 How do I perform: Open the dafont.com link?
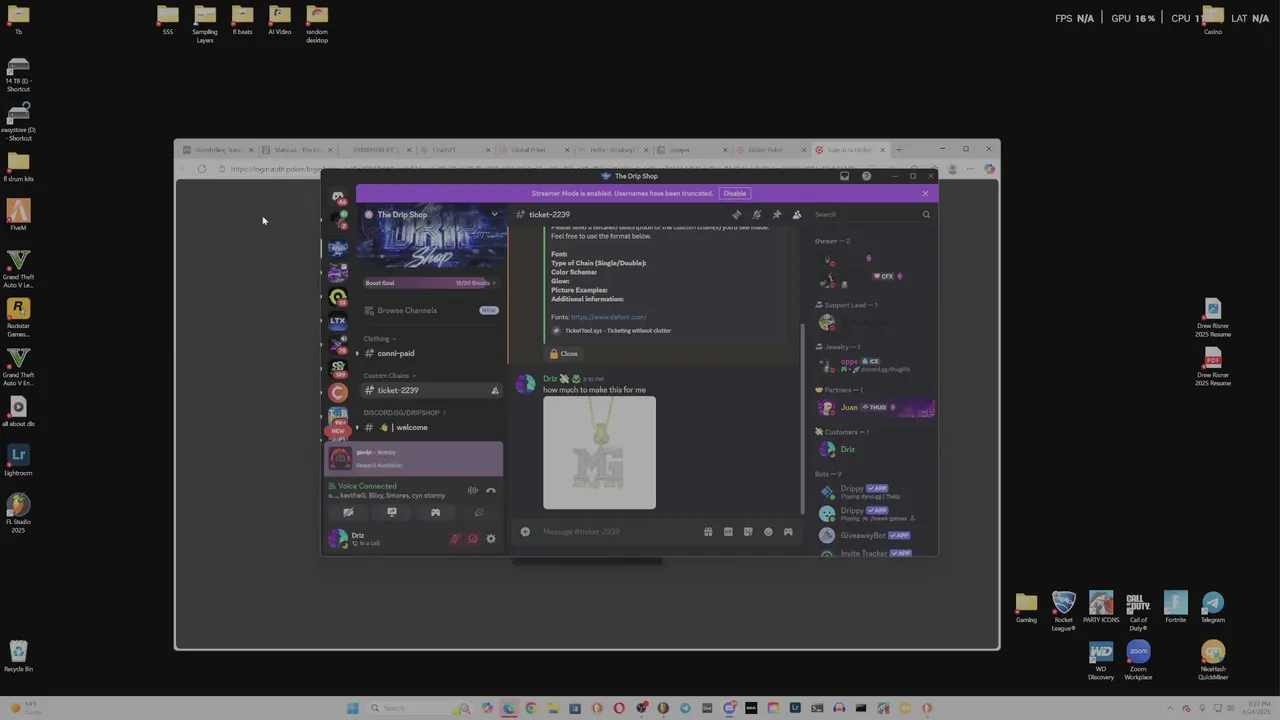[x=608, y=317]
